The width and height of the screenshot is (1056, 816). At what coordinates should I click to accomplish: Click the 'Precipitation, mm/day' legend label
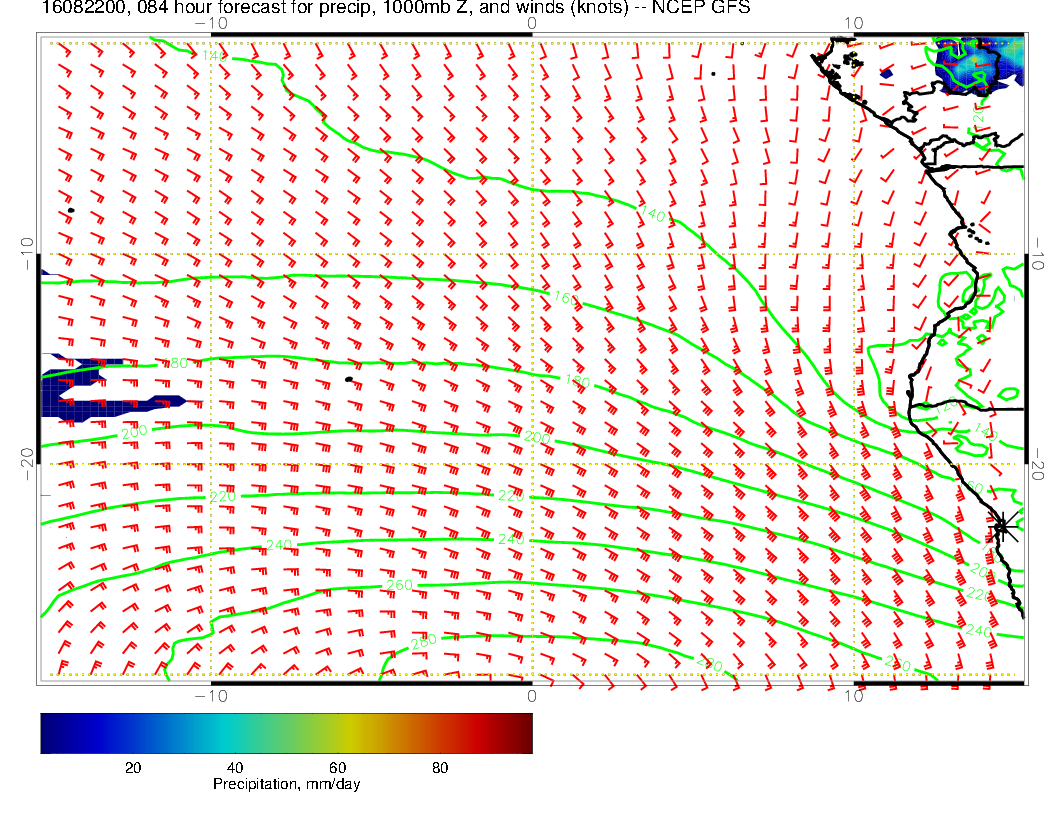[x=286, y=785]
